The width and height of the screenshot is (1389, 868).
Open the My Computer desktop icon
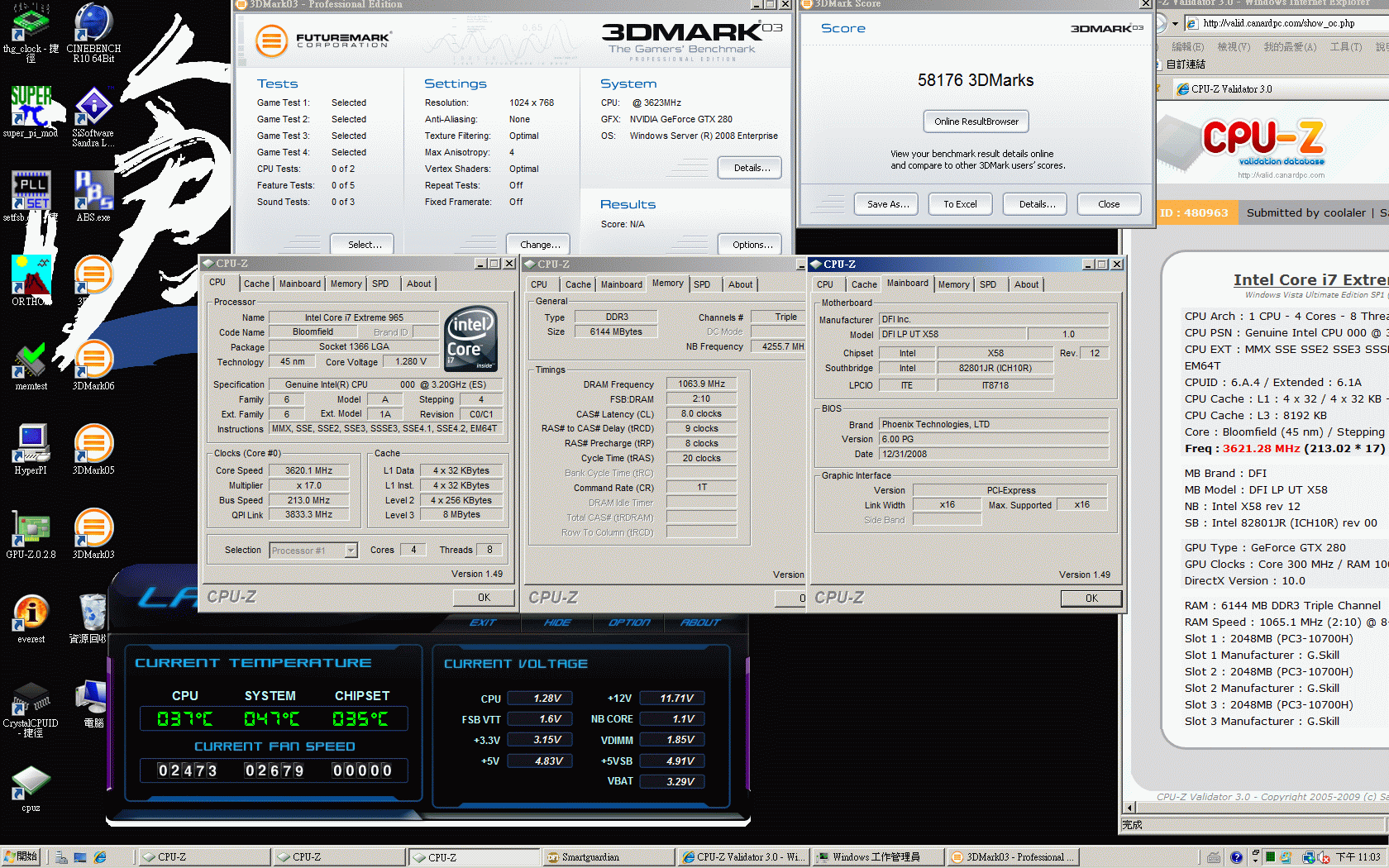93,704
